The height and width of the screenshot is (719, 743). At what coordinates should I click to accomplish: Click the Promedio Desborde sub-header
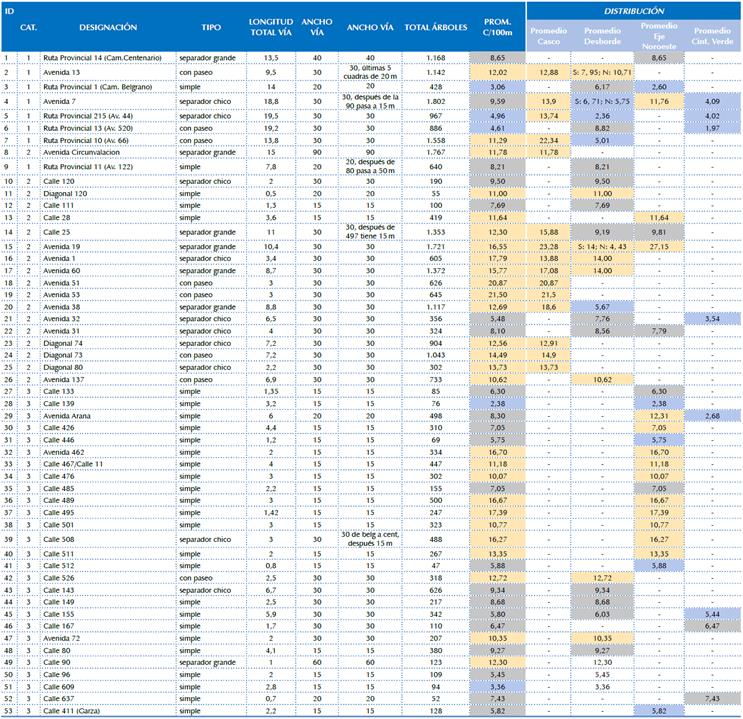602,36
